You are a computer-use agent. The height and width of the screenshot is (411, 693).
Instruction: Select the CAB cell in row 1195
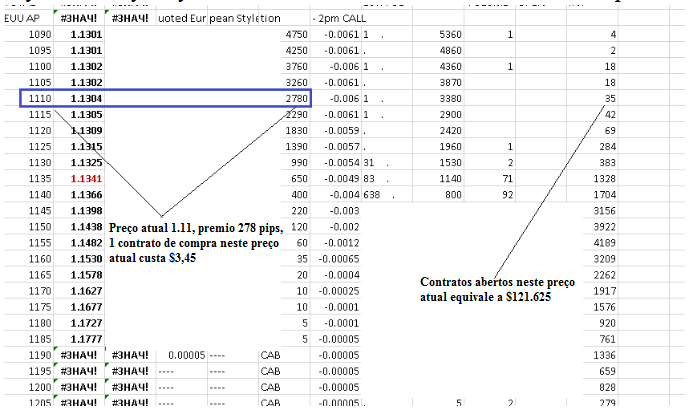click(271, 370)
